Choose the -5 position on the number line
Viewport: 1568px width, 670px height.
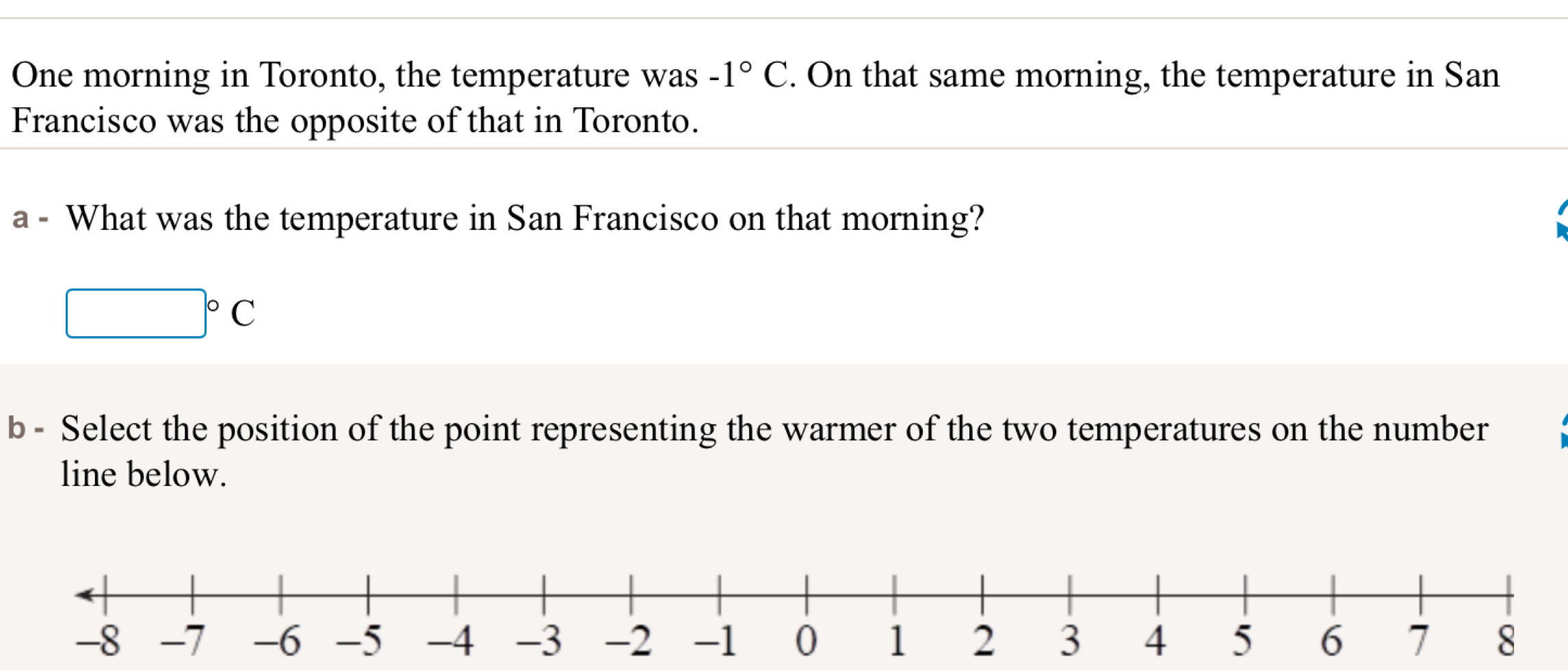[368, 595]
